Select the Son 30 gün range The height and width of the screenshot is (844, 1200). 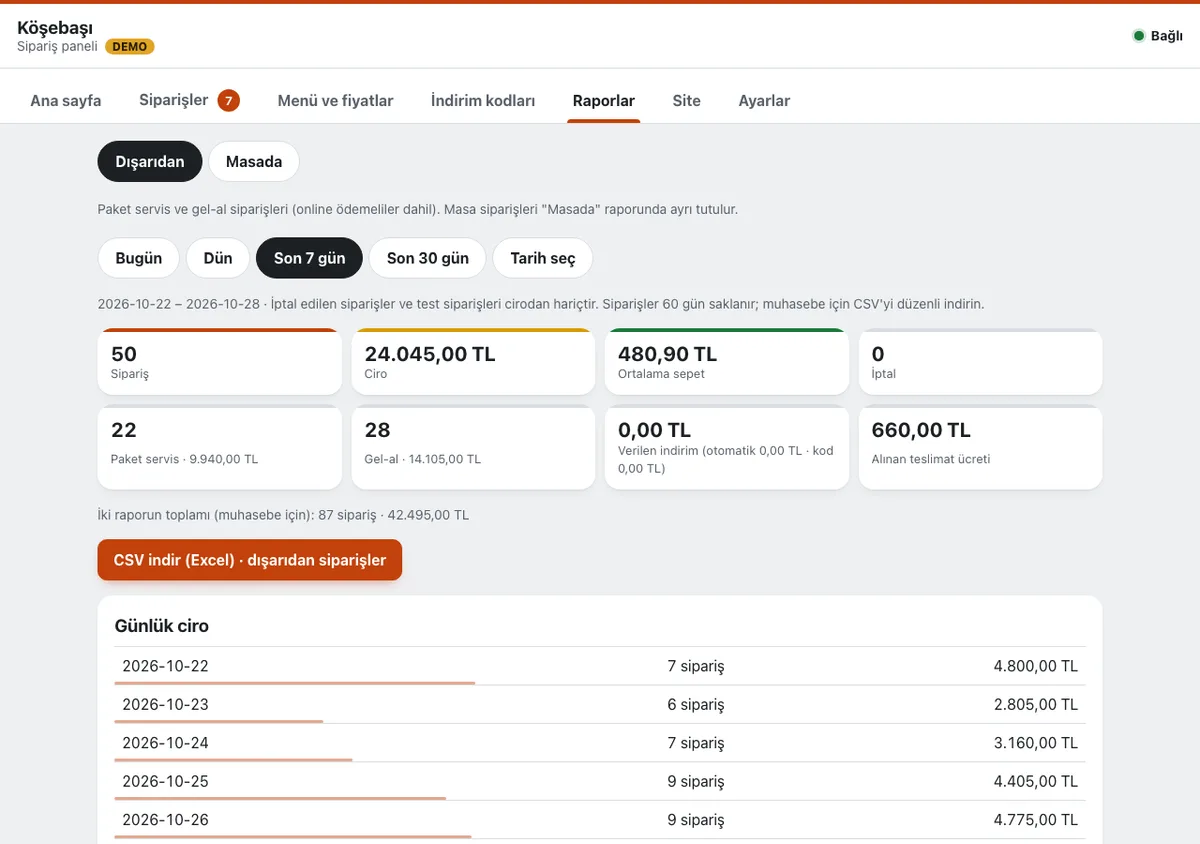click(428, 258)
